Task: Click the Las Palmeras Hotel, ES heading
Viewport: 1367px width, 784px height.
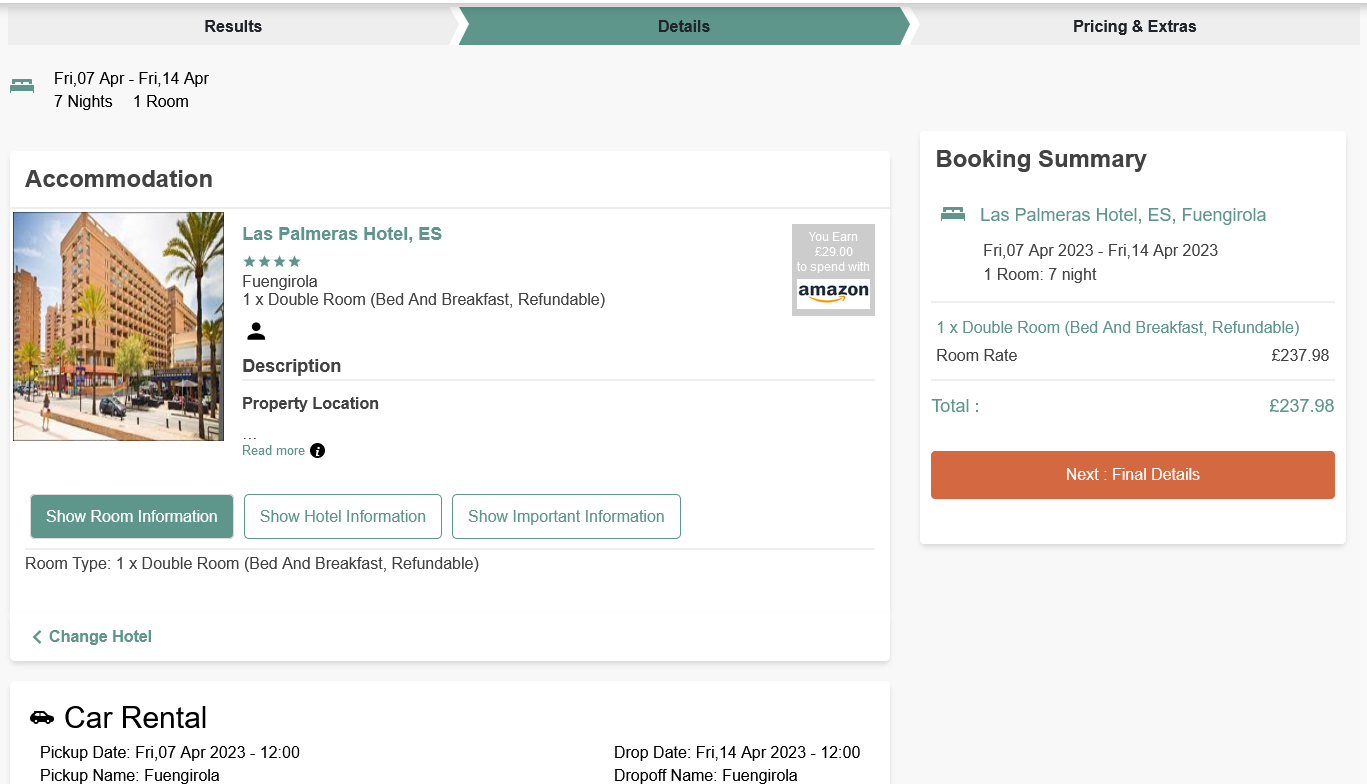Action: coord(341,233)
